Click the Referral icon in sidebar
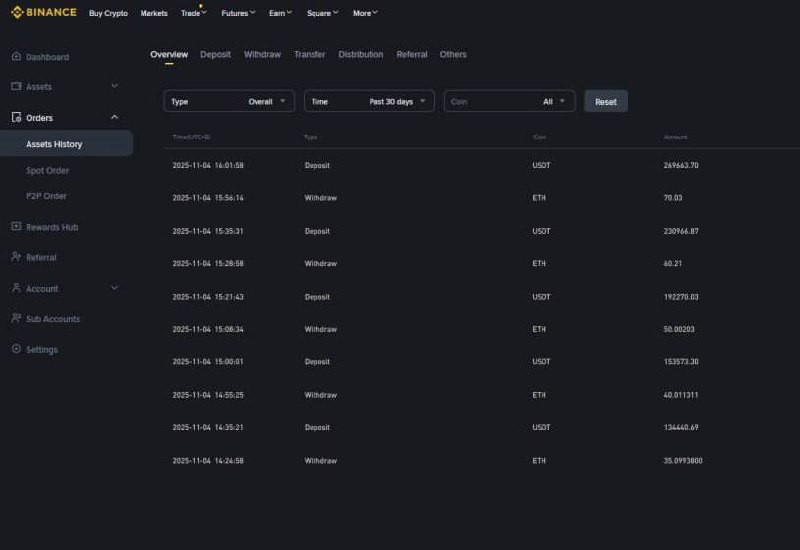This screenshot has height=550, width=800. click(x=16, y=257)
